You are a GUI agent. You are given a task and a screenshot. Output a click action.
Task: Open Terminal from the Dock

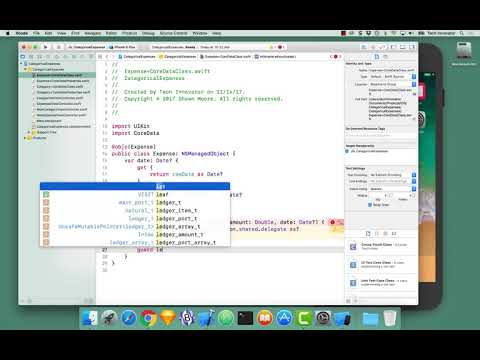coord(245,318)
